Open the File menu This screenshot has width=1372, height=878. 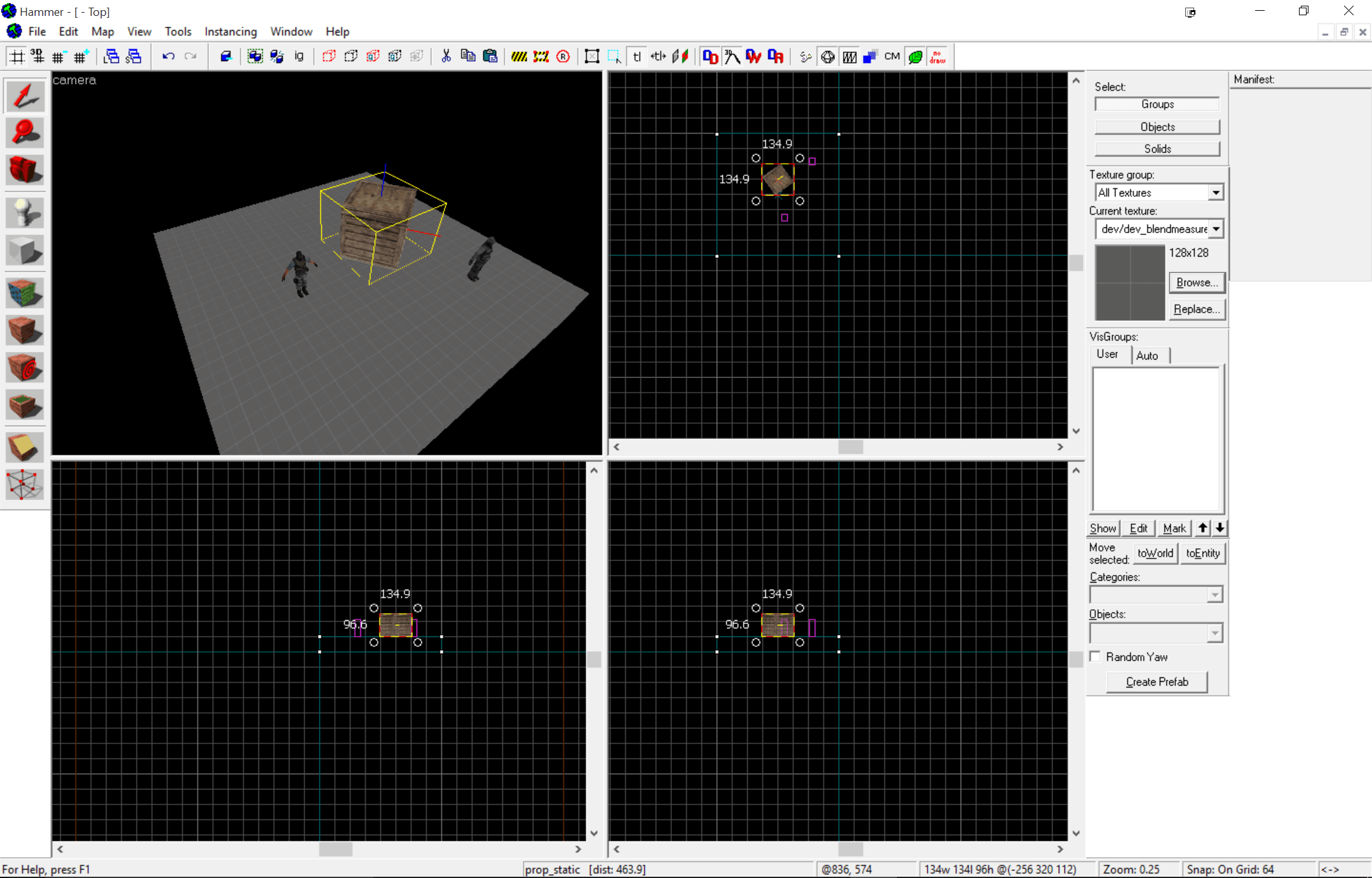(37, 31)
